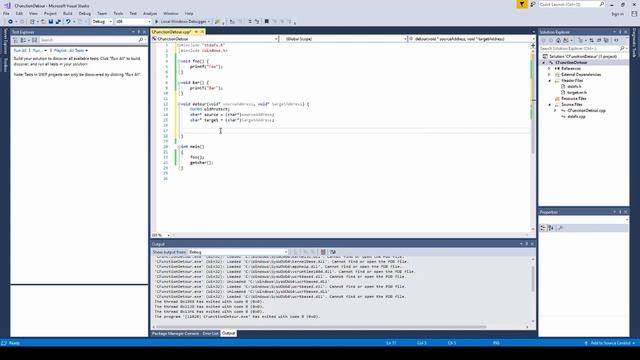
Task: Collapse the CFunctionDetour project node
Action: coord(543,62)
